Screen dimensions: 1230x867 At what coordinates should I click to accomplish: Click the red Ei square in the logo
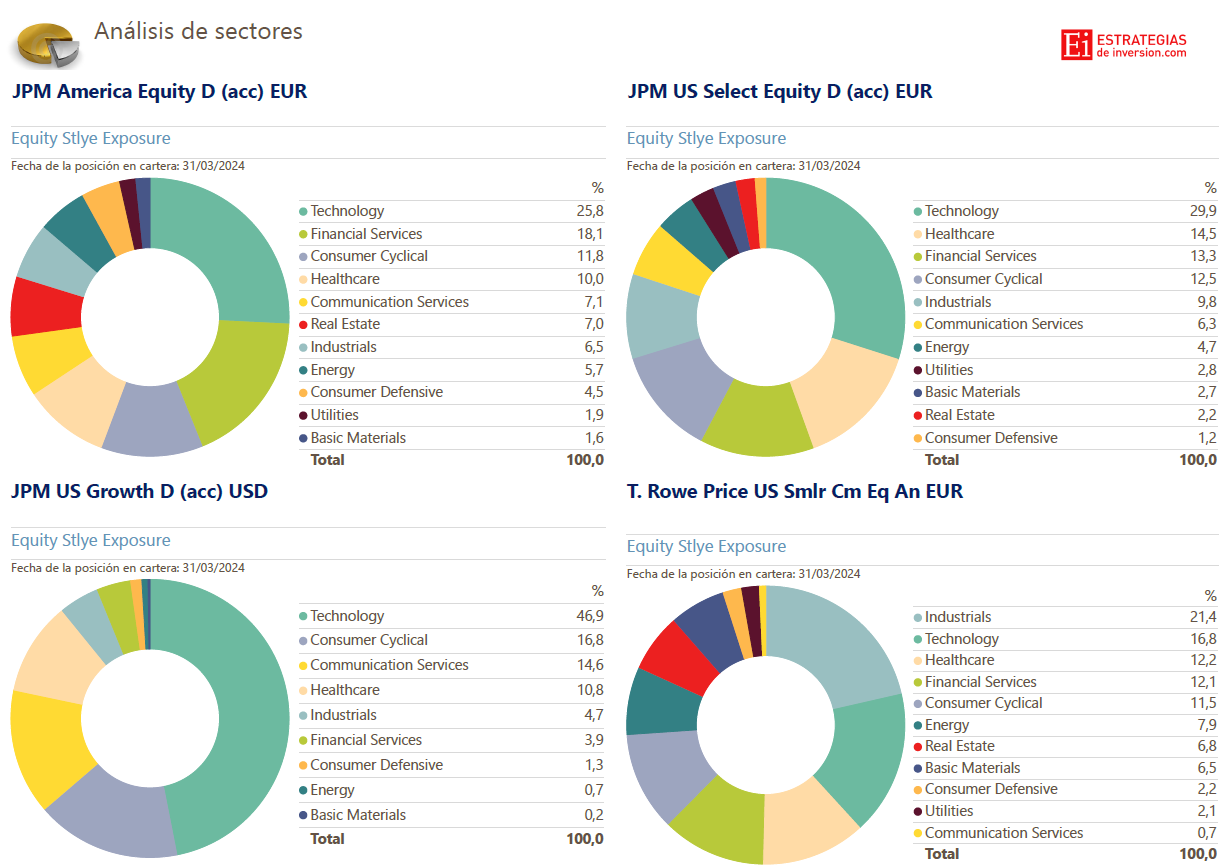pyautogui.click(x=1077, y=45)
